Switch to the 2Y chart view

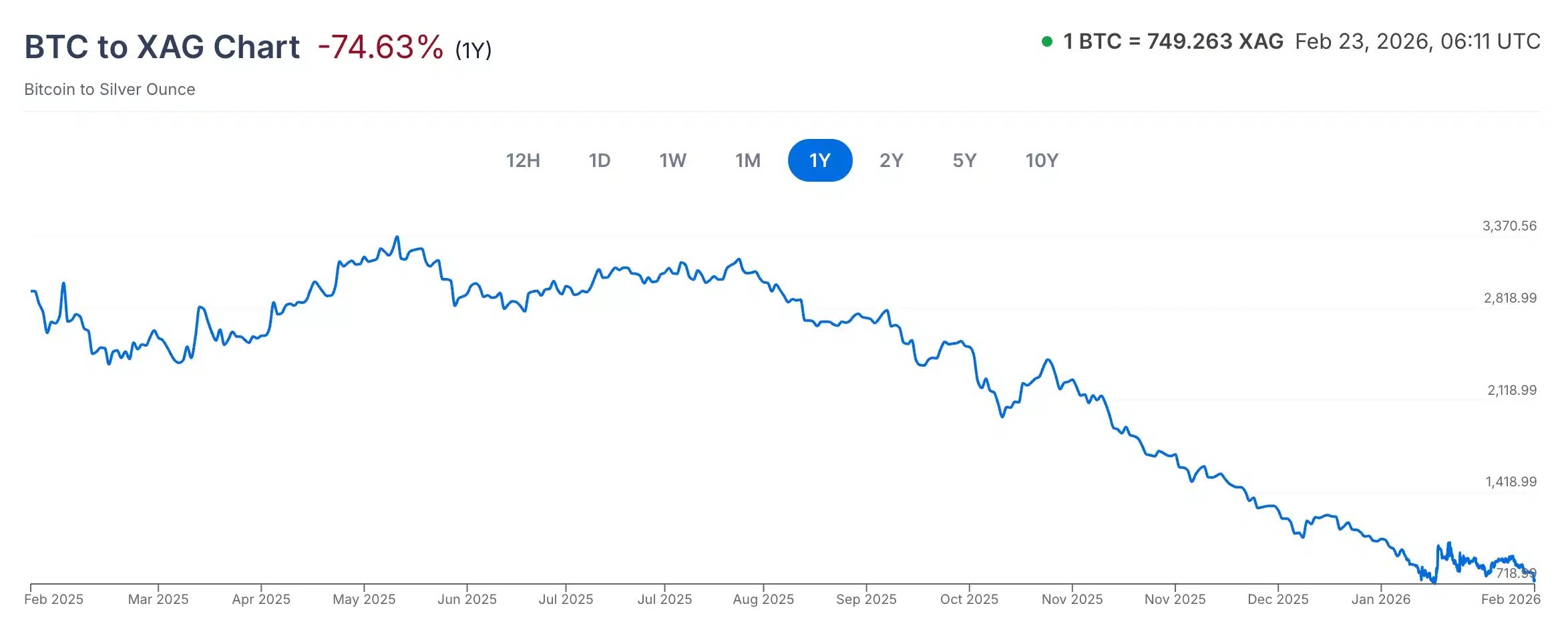coord(892,160)
